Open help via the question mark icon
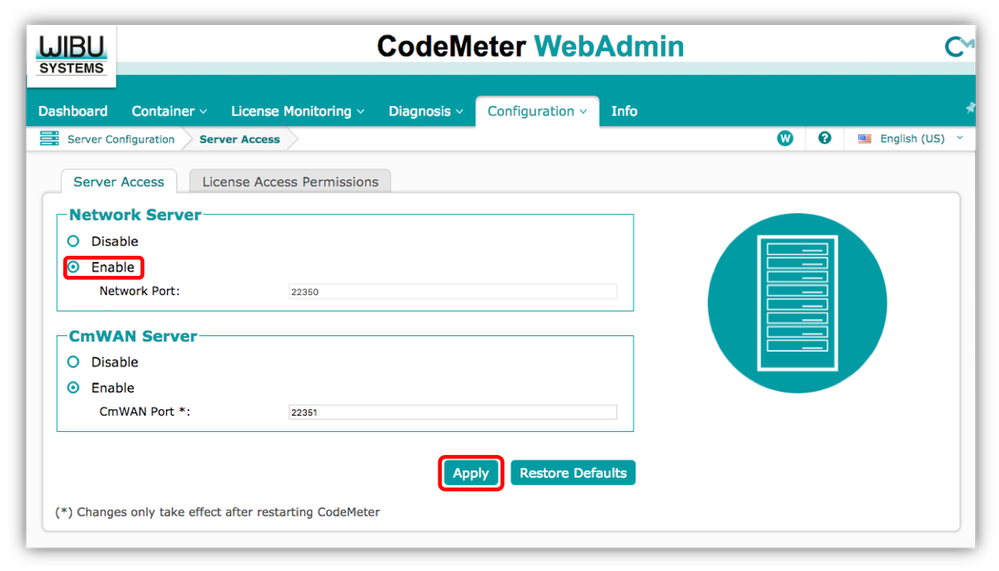Viewport: 999px width, 571px height. point(824,138)
